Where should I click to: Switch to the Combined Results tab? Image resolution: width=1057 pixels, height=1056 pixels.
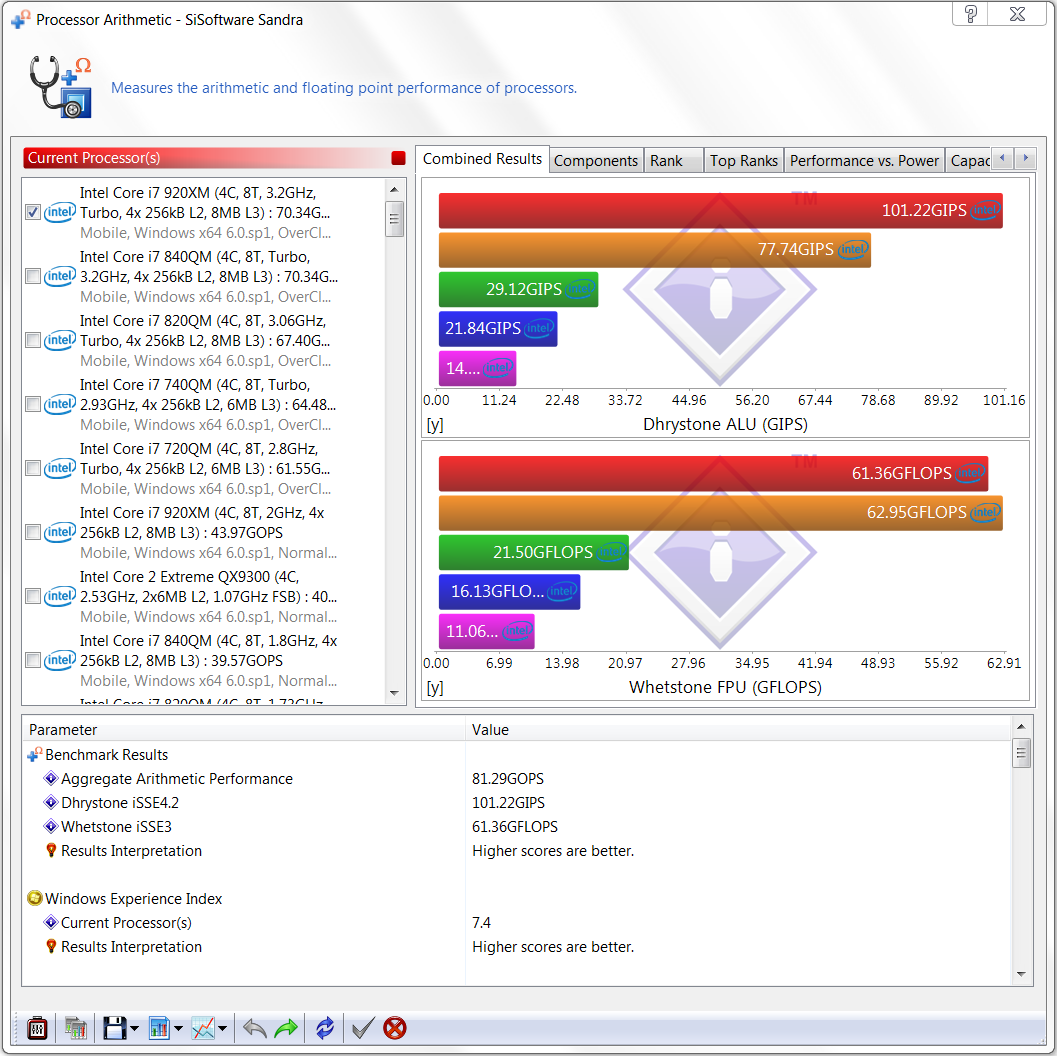point(482,159)
